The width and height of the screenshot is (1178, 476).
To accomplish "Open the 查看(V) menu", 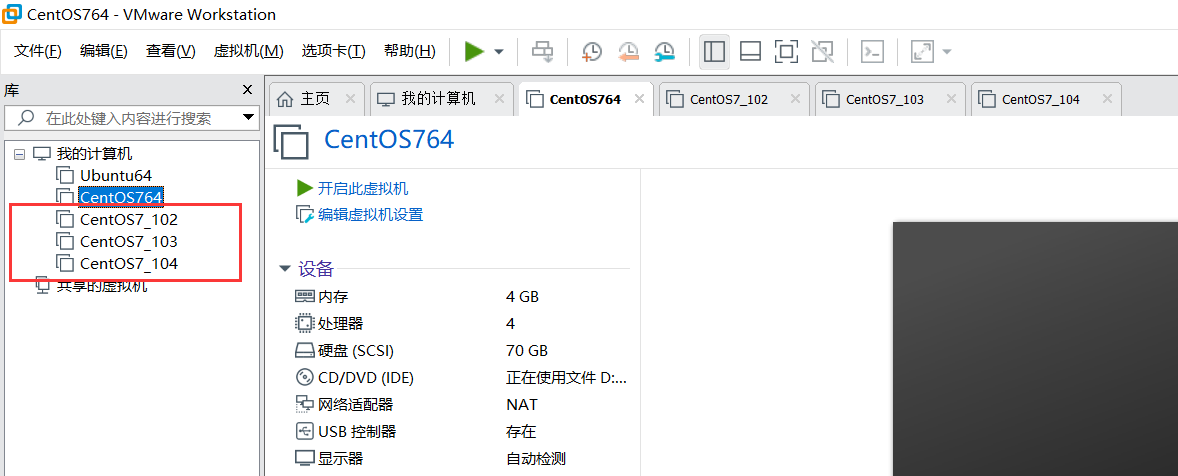I will (171, 51).
